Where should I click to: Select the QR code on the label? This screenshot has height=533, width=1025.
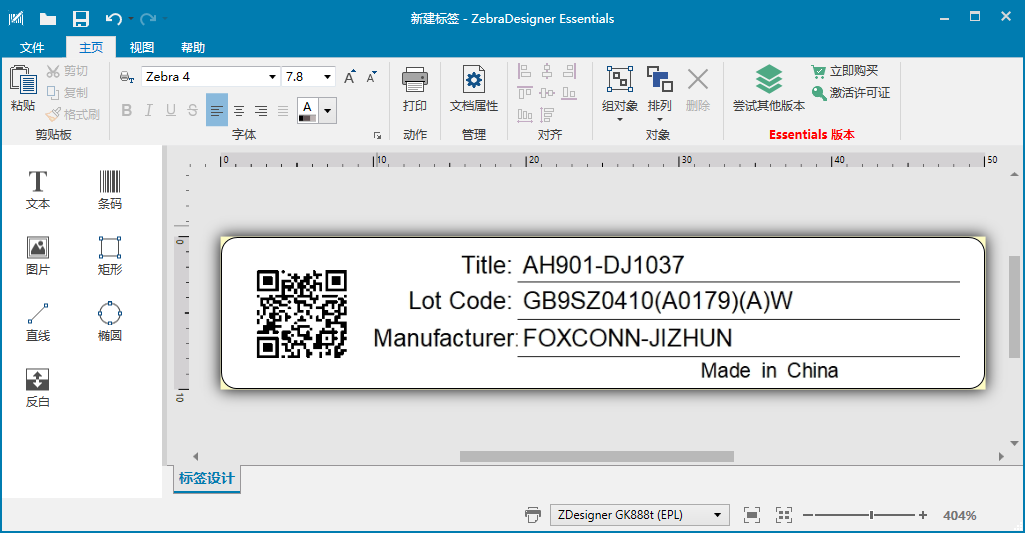[x=301, y=313]
